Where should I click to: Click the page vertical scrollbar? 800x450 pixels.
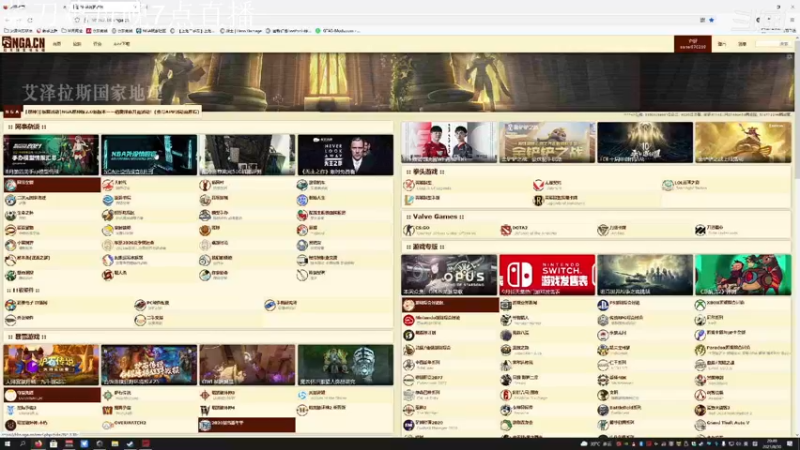(x=797, y=235)
